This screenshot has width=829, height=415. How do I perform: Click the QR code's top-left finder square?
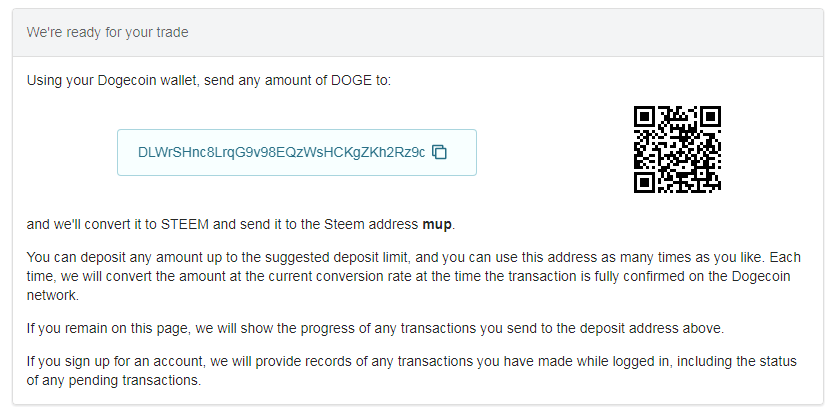click(x=645, y=116)
